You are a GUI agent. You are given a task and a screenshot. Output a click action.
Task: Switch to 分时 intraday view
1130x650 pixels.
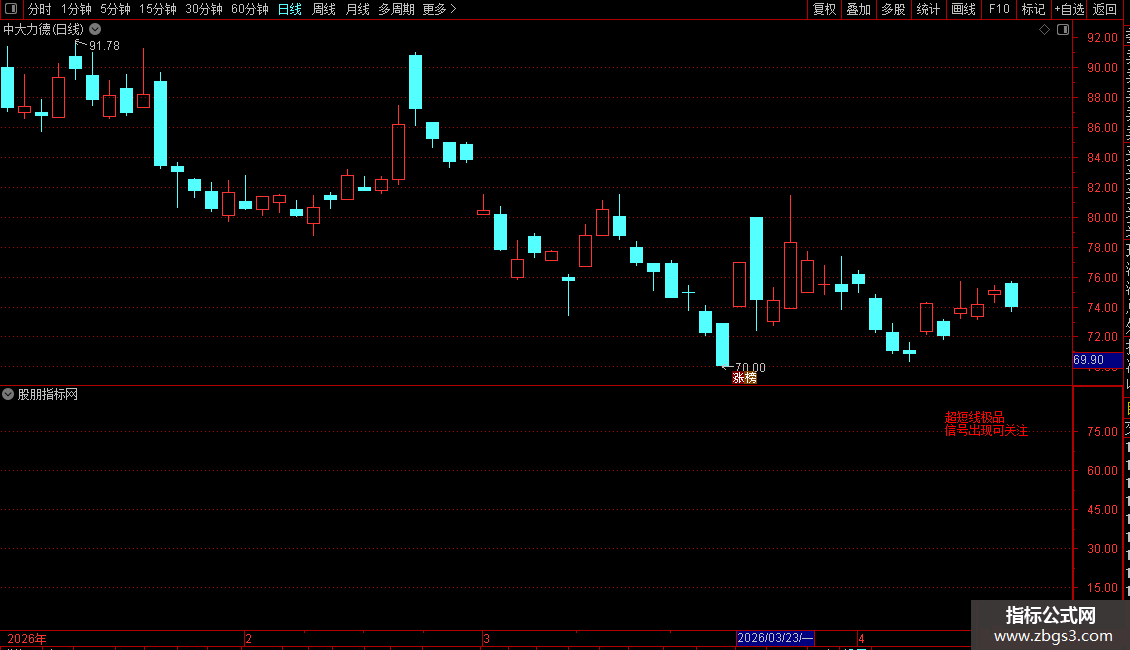(40, 9)
